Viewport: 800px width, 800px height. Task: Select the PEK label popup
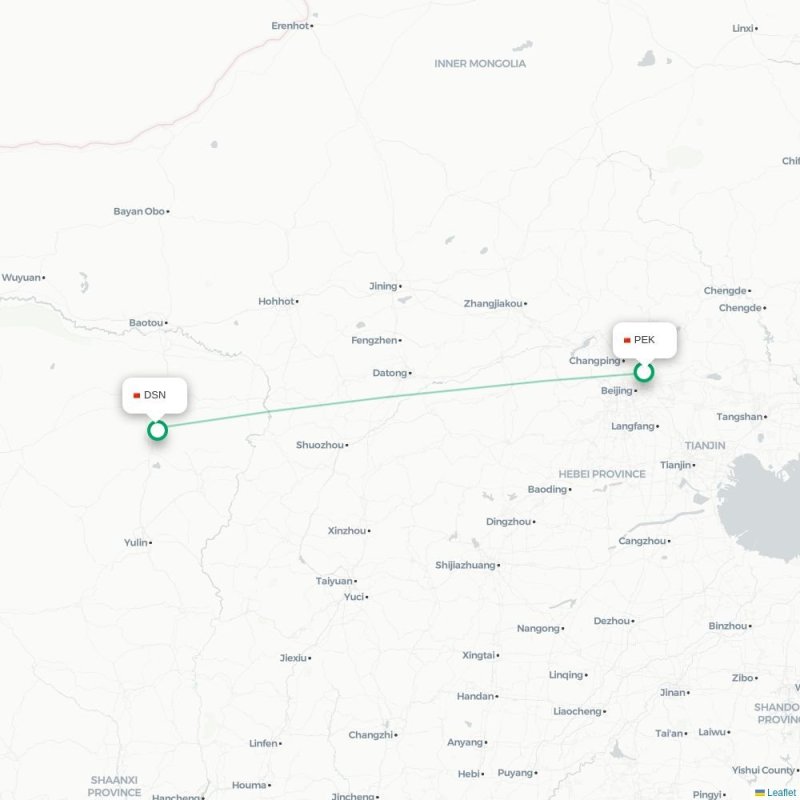pos(645,340)
